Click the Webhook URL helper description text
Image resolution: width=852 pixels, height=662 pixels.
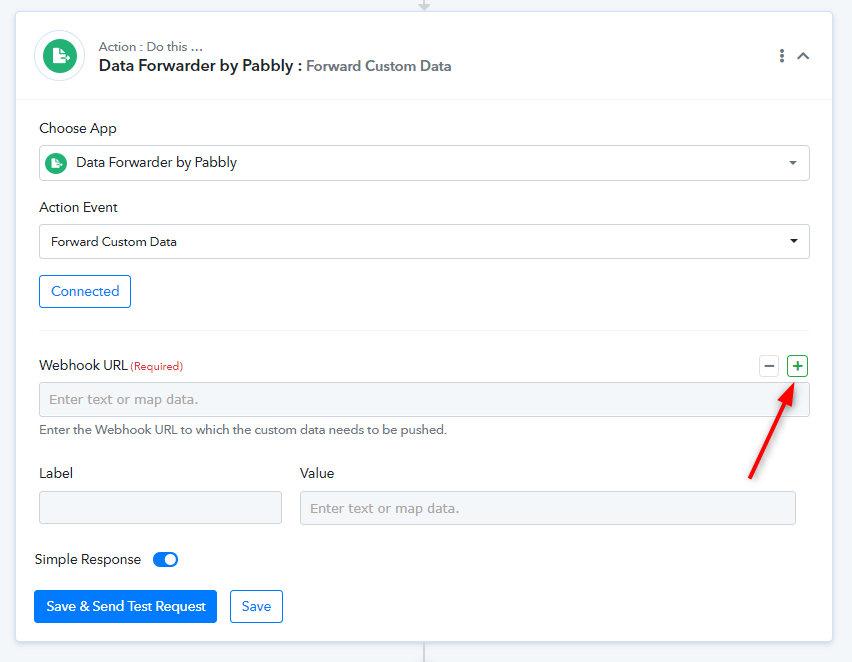pos(243,429)
